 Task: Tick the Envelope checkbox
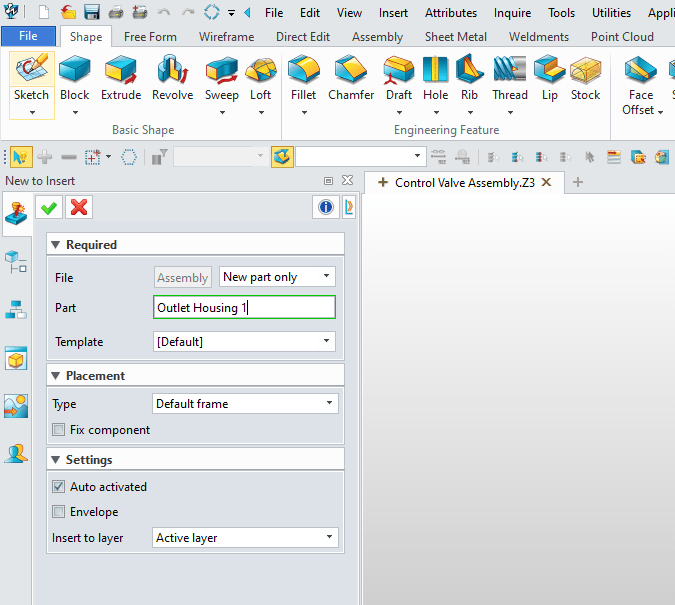point(60,512)
